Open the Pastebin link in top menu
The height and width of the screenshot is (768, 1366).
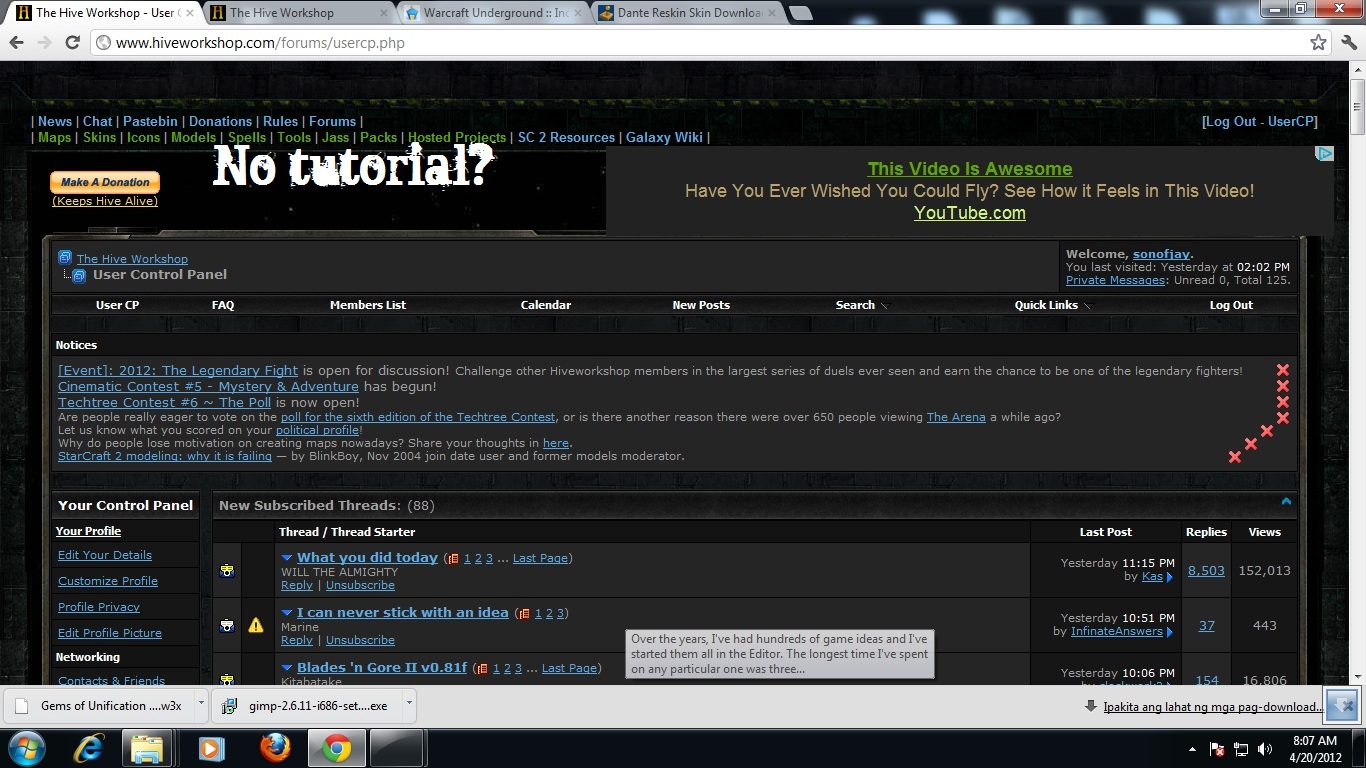point(150,121)
